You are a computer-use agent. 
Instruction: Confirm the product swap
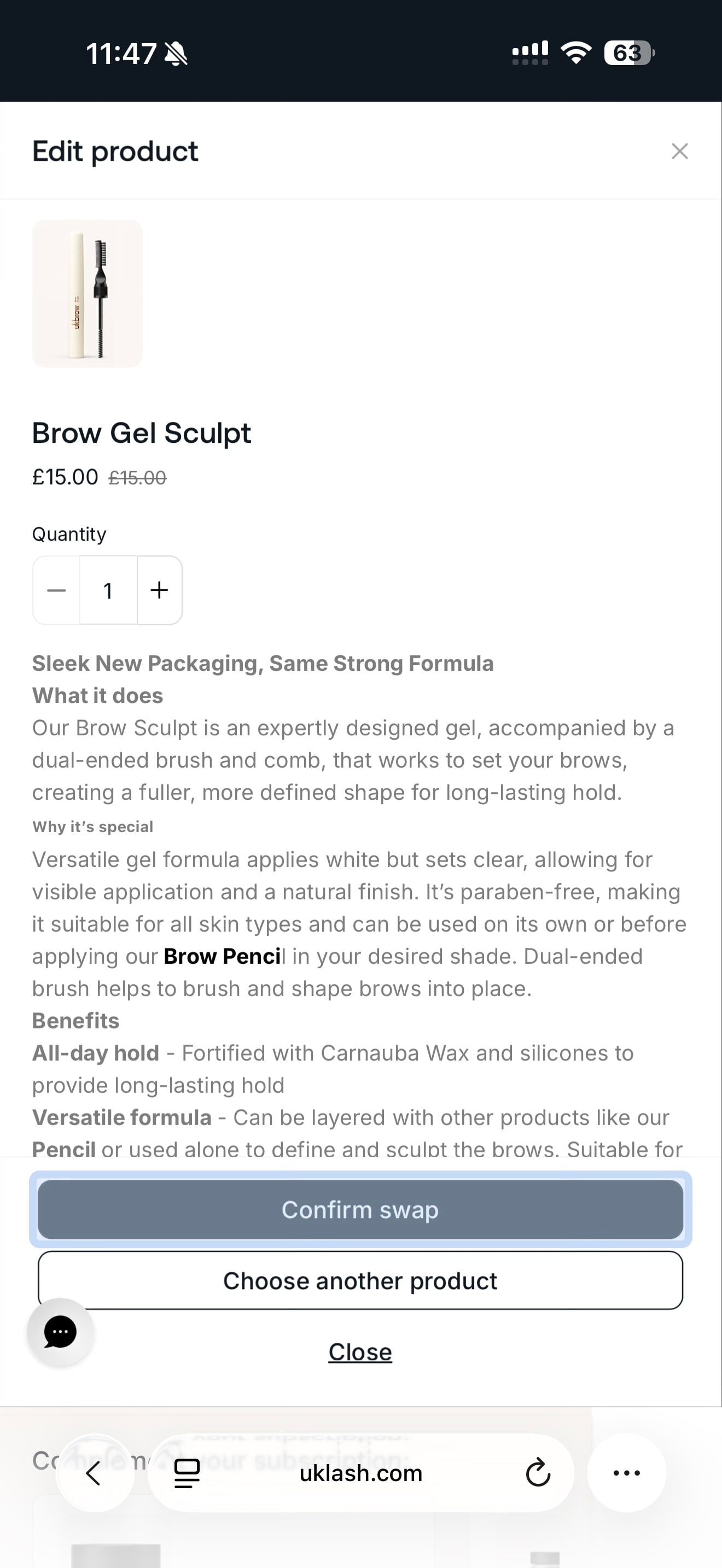click(360, 1209)
